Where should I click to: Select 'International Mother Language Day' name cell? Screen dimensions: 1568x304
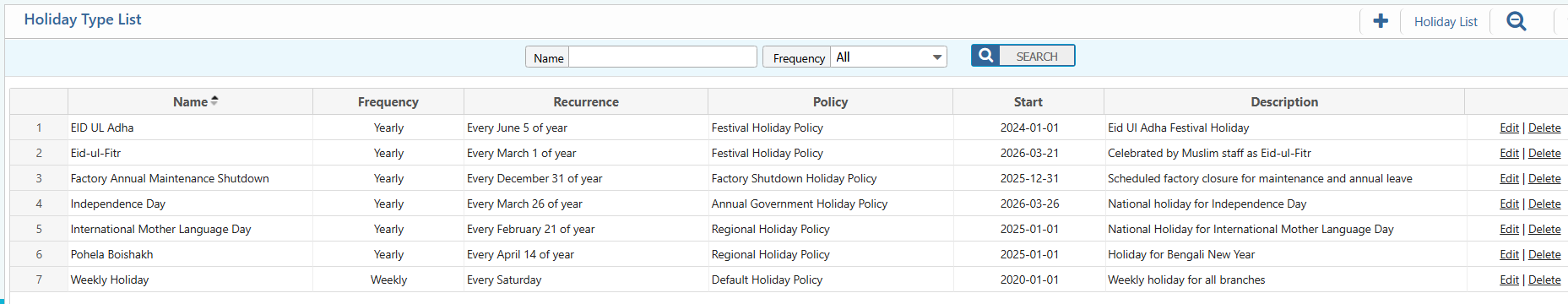click(190, 229)
